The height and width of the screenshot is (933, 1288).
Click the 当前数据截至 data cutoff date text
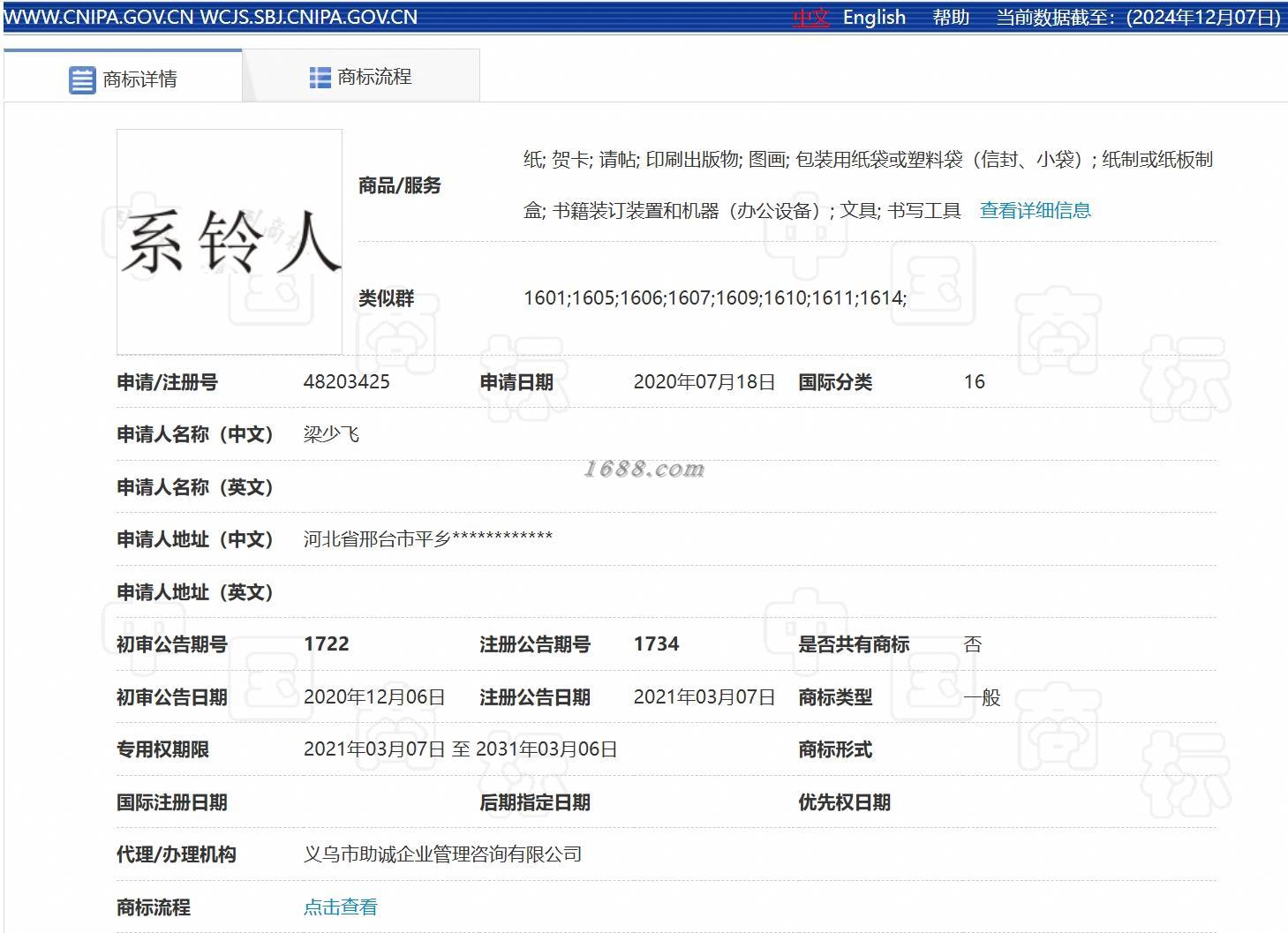[x=1138, y=18]
